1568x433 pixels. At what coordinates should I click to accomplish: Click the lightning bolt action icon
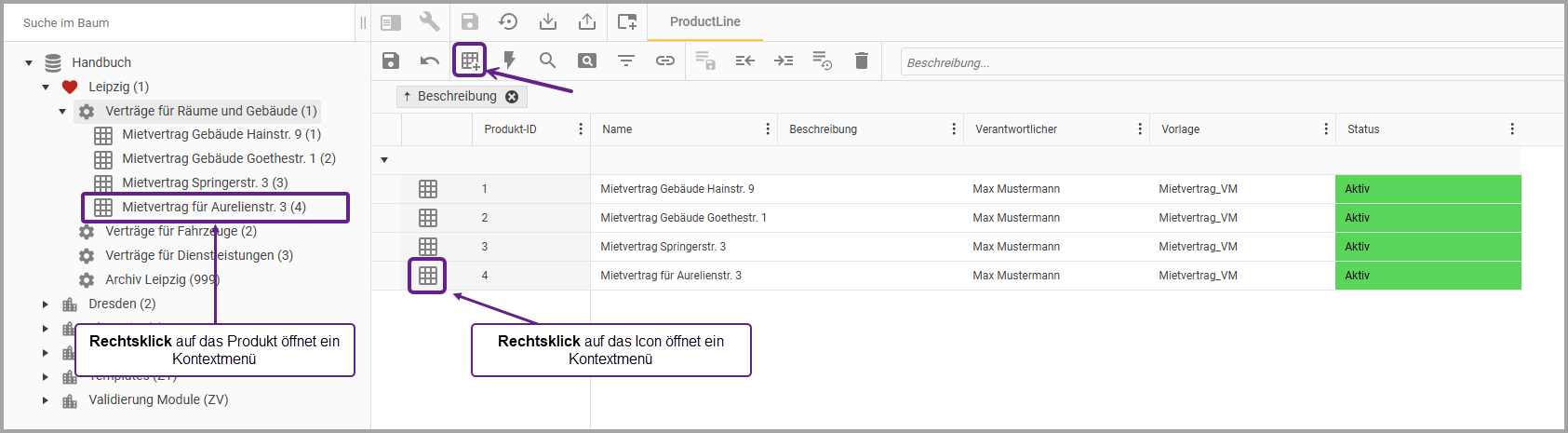[509, 61]
